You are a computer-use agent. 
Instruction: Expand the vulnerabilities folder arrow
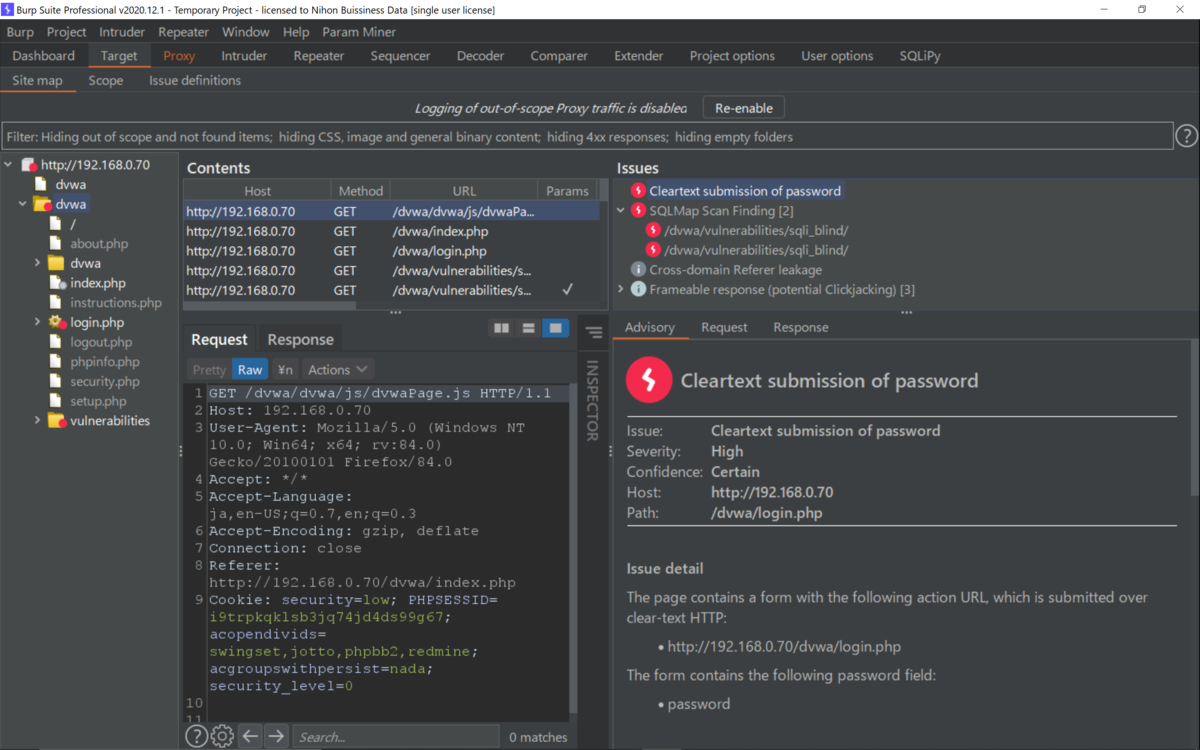[x=38, y=421]
